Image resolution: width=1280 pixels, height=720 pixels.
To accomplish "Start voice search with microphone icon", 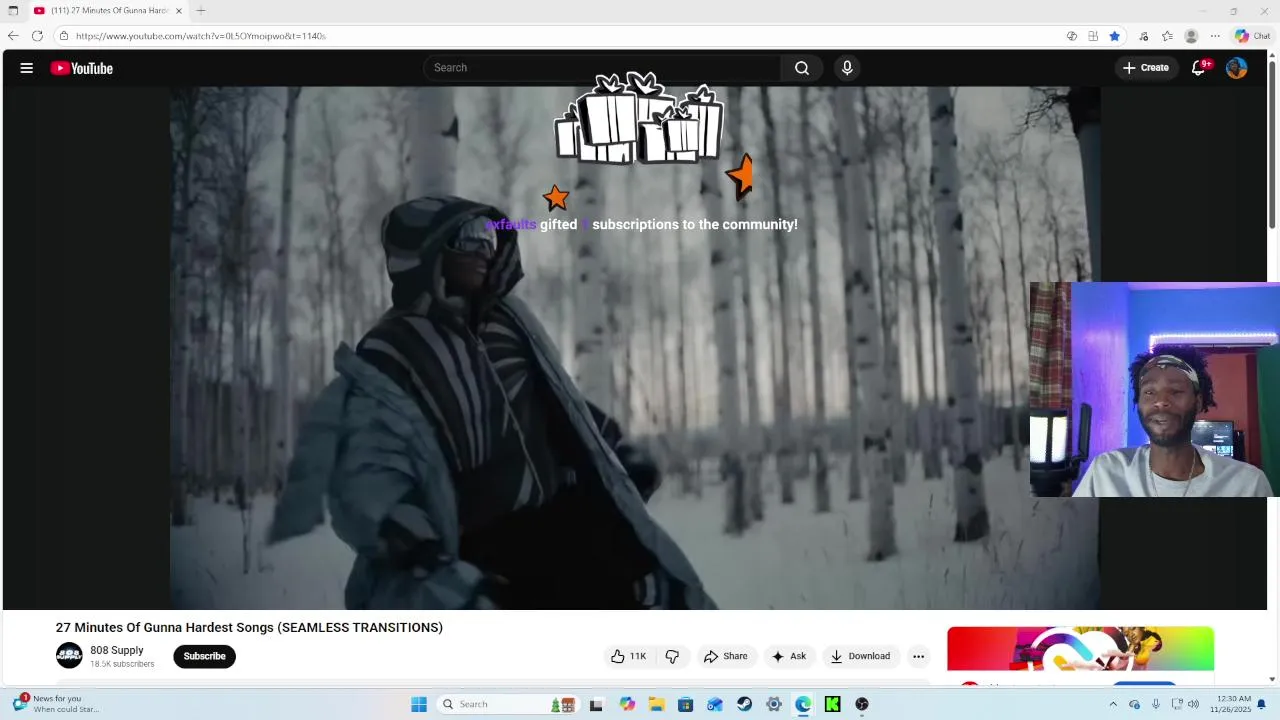I will click(847, 68).
